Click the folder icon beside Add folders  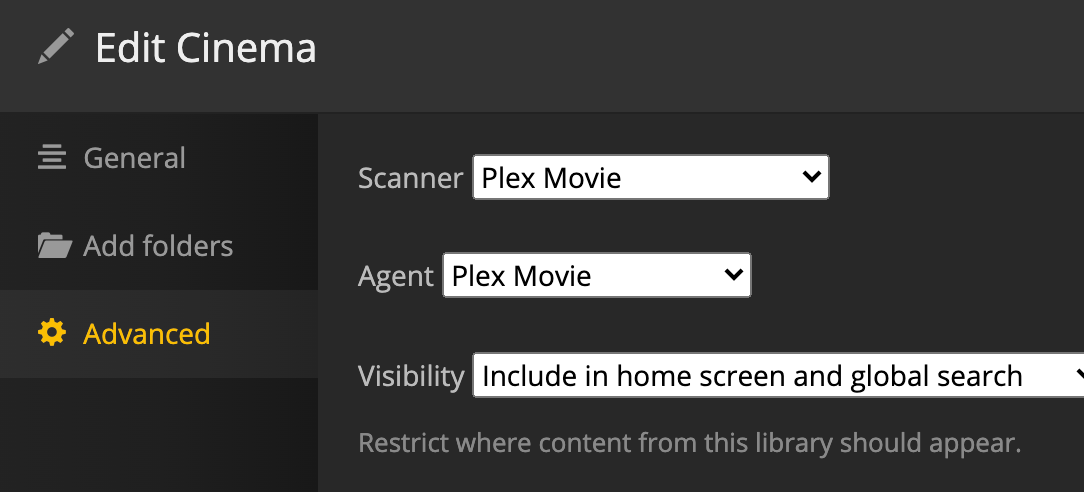pos(54,246)
